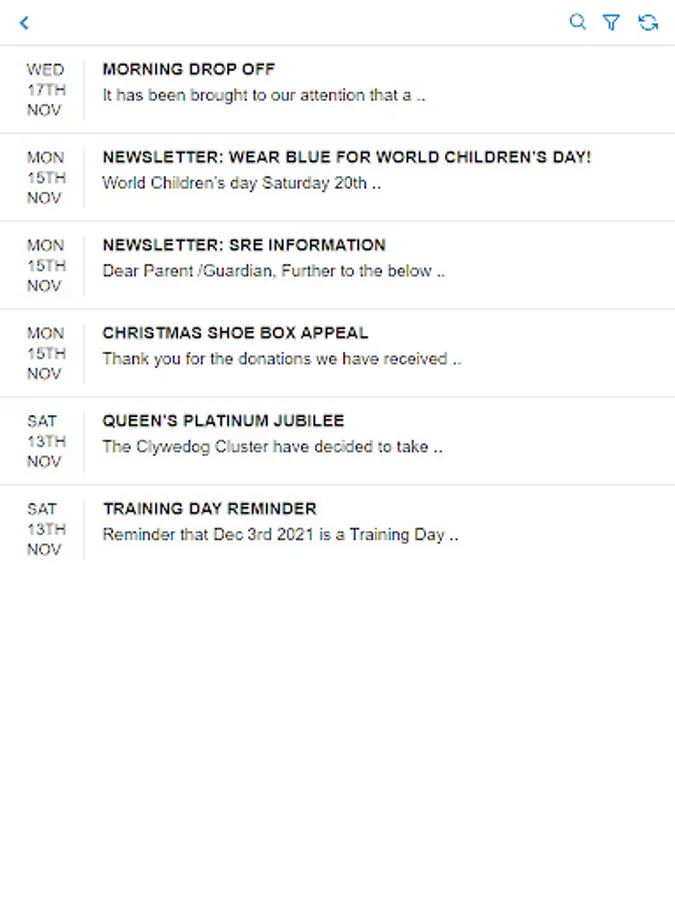
Task: Open message search magnifier icon
Action: point(577,22)
